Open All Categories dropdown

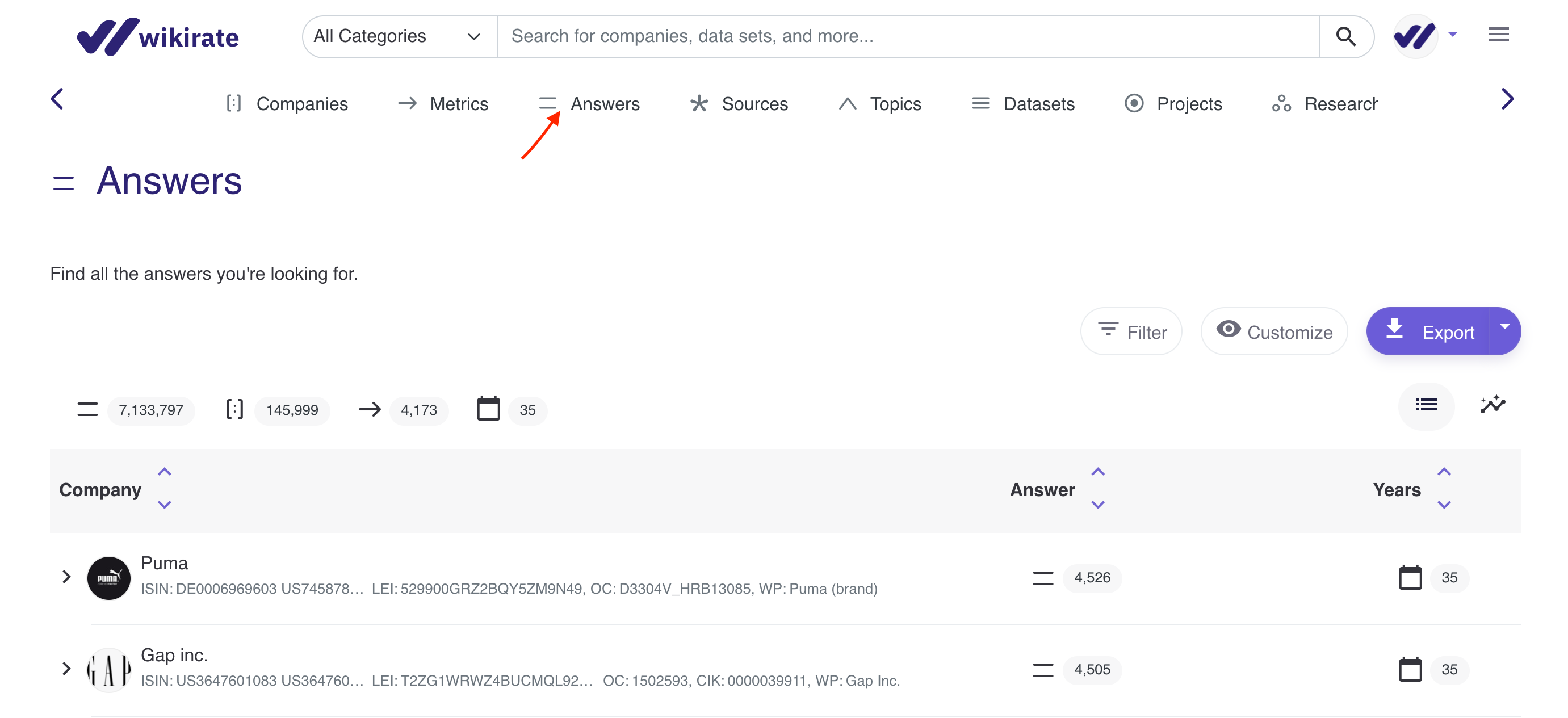[x=395, y=35]
